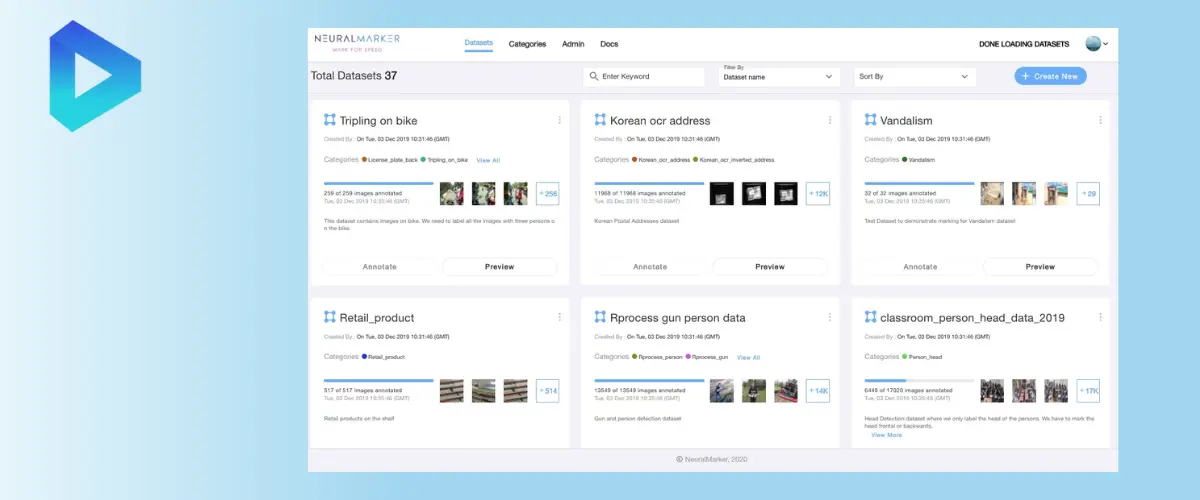Image resolution: width=1200 pixels, height=500 pixels.
Task: Open the three-dot menu on Korean ocr address card
Action: coord(829,120)
